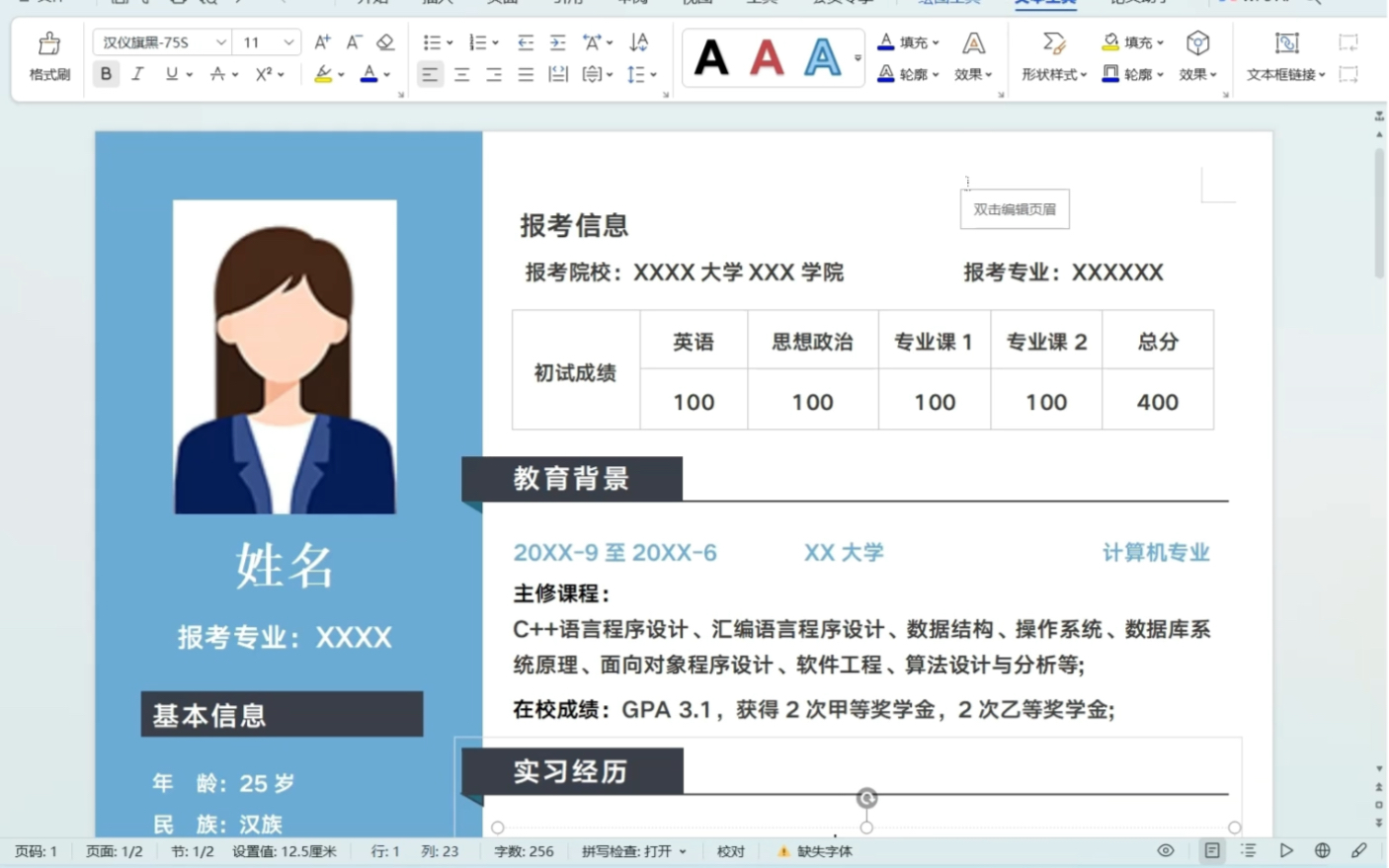Open the paragraph group dialog launcher arrow
Image resolution: width=1389 pixels, height=868 pixels.
point(666,95)
